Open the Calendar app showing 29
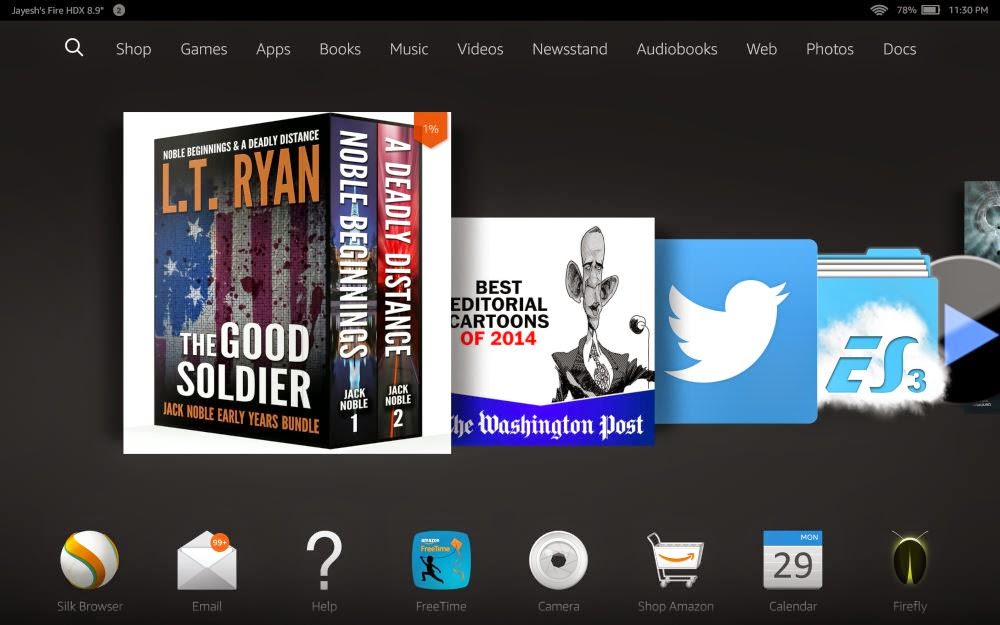This screenshot has height=625, width=1000. tap(793, 560)
